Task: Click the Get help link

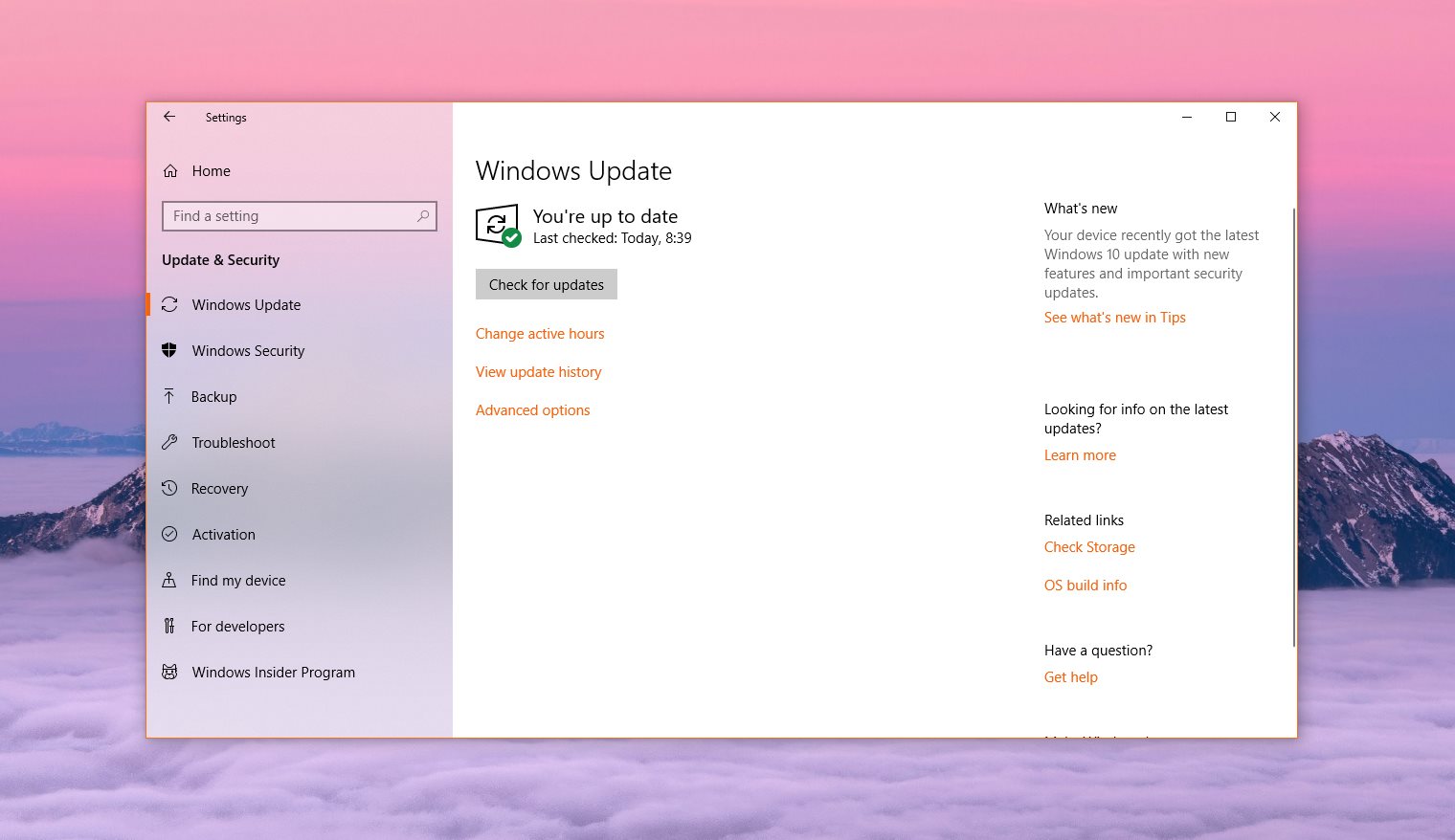Action: pyautogui.click(x=1071, y=677)
